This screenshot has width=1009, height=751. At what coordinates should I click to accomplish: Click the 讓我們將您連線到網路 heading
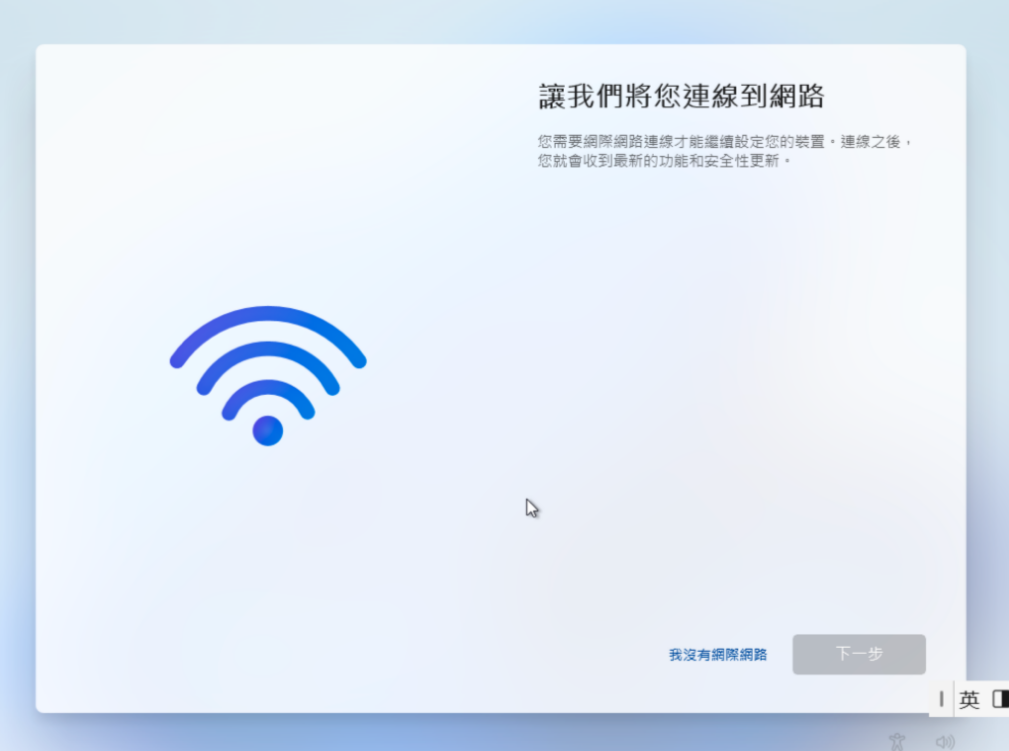(x=681, y=97)
